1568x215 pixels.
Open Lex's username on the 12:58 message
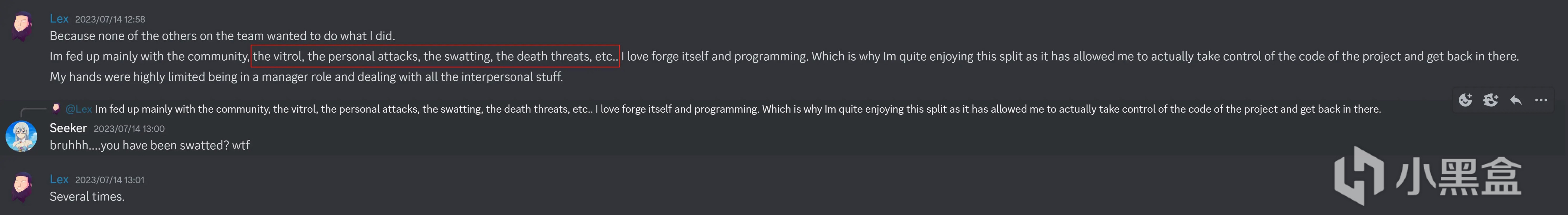pos(59,19)
